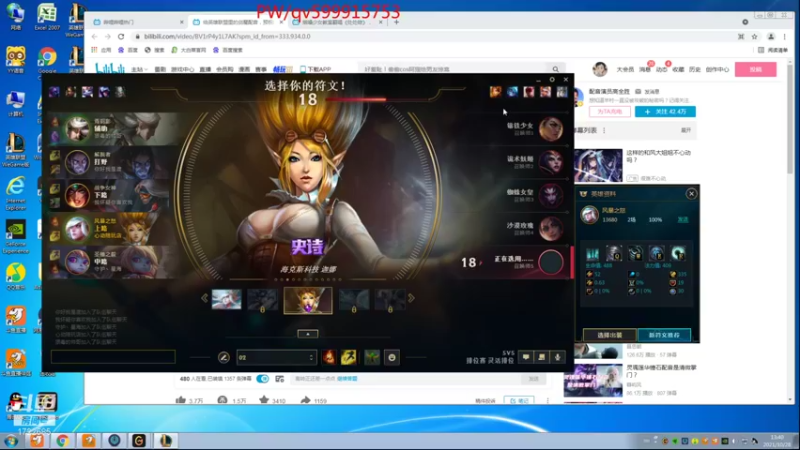Click the like thumbs-up icon under video
This screenshot has width=800, height=450.
point(181,401)
